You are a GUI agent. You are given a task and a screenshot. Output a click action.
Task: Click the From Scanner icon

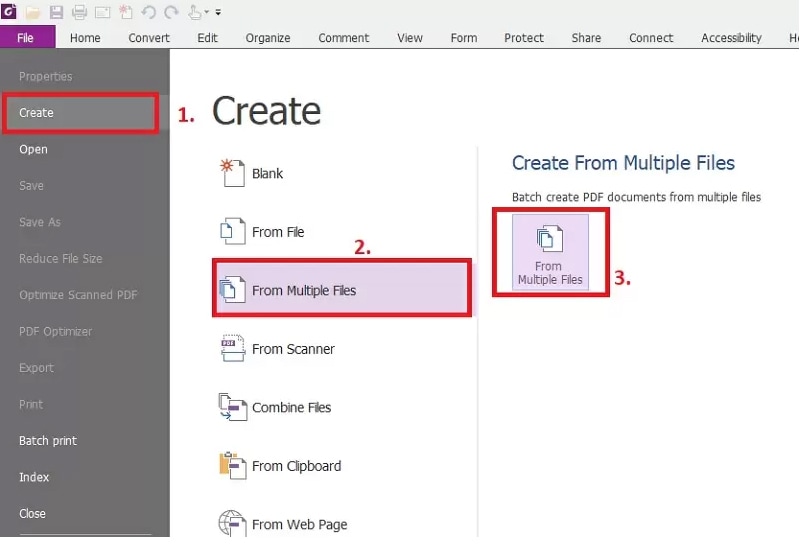233,348
